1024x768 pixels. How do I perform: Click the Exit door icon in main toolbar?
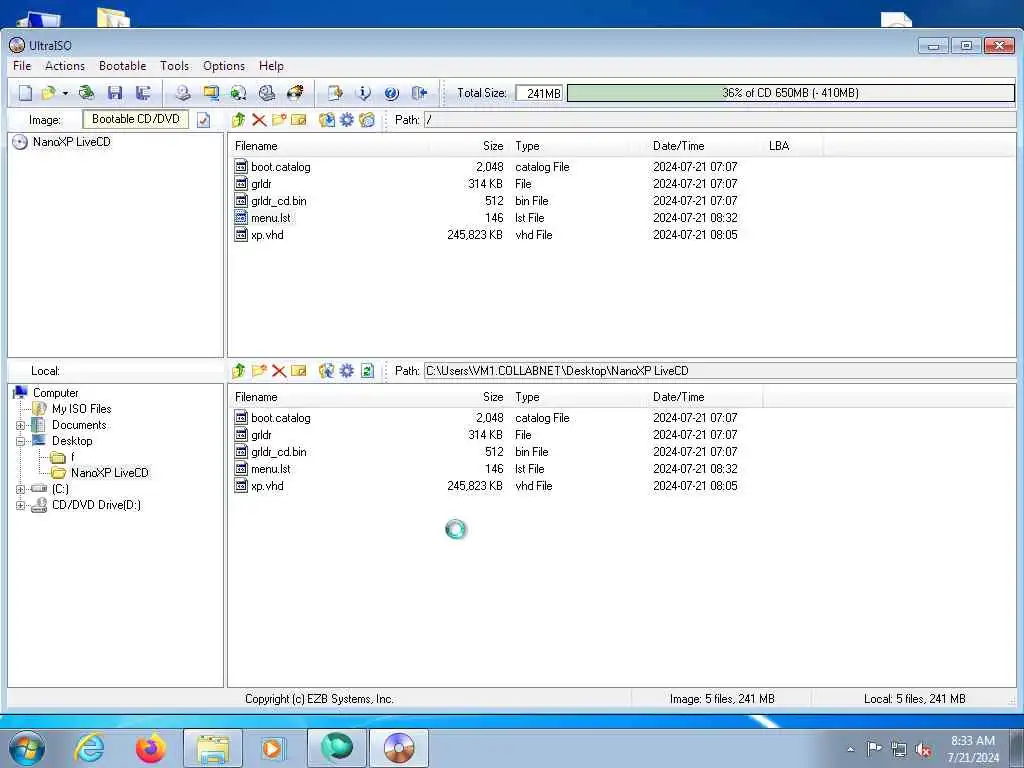[x=419, y=93]
